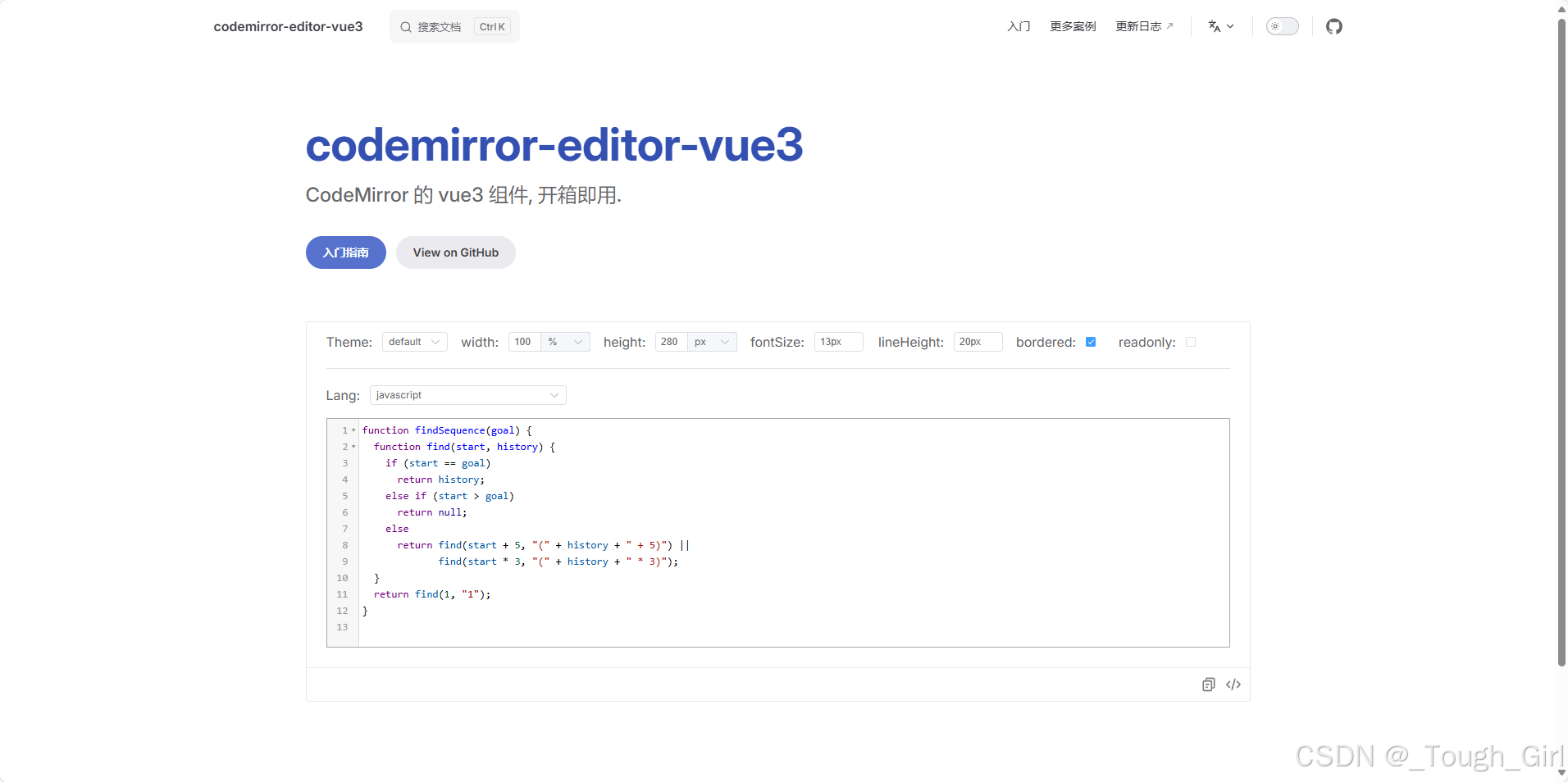The image size is (1568, 782).
Task: Click the search magnifier icon
Action: coord(406,26)
